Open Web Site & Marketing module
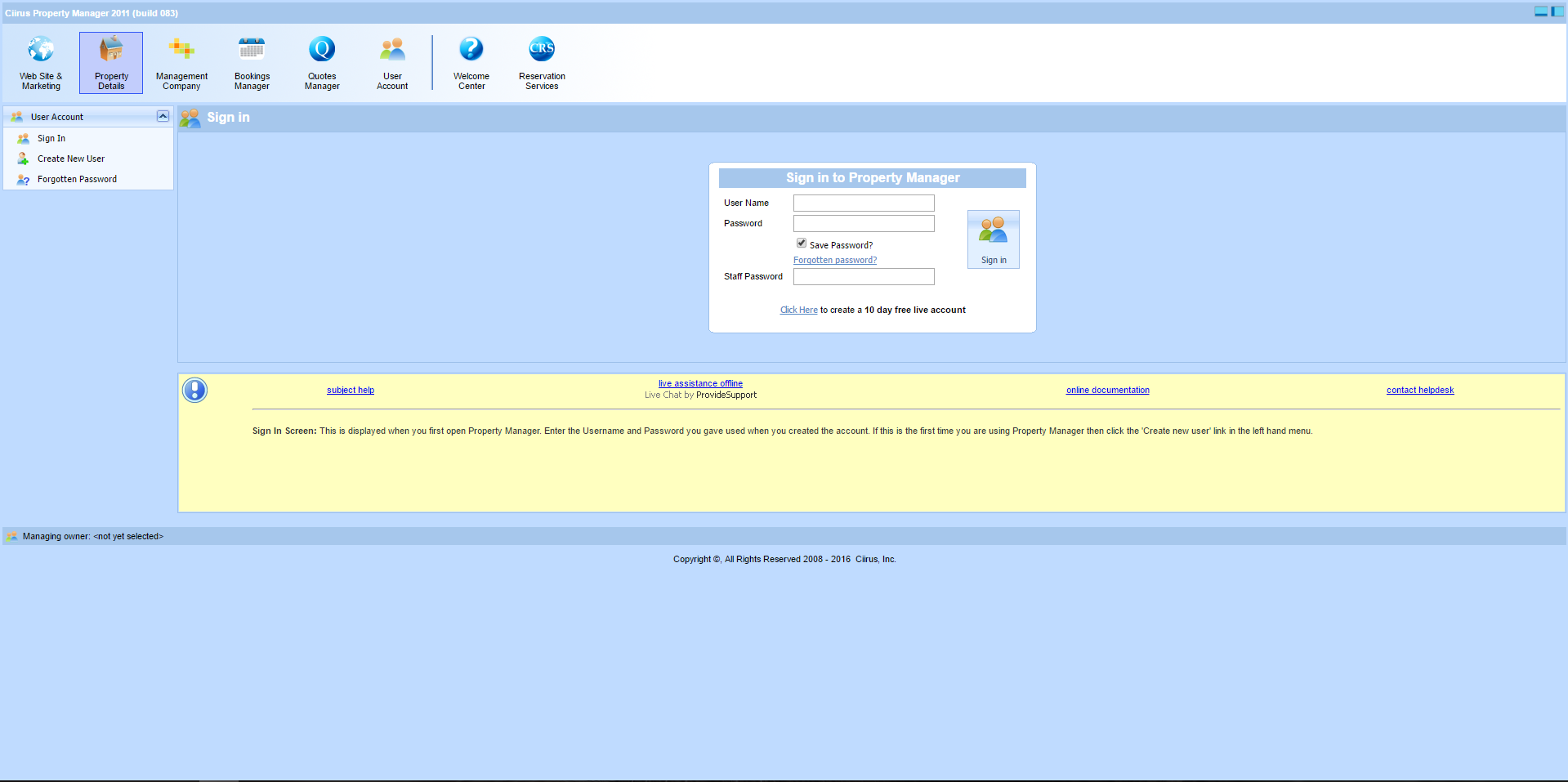The image size is (1568, 782). (41, 62)
